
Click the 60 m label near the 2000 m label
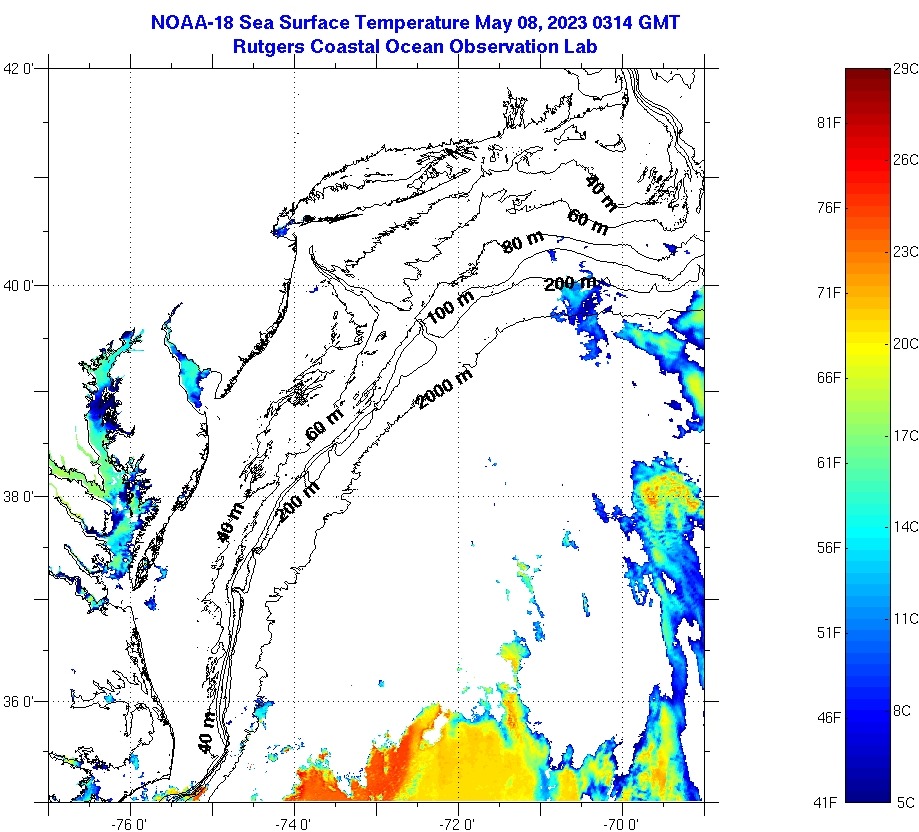click(x=324, y=424)
